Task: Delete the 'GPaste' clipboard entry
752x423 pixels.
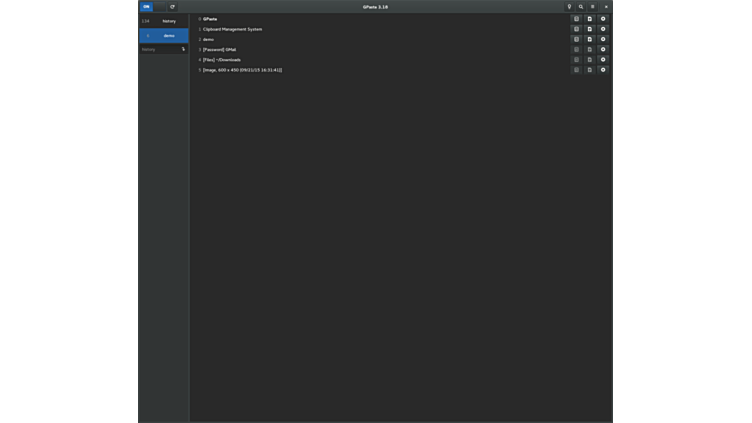Action: [x=603, y=19]
